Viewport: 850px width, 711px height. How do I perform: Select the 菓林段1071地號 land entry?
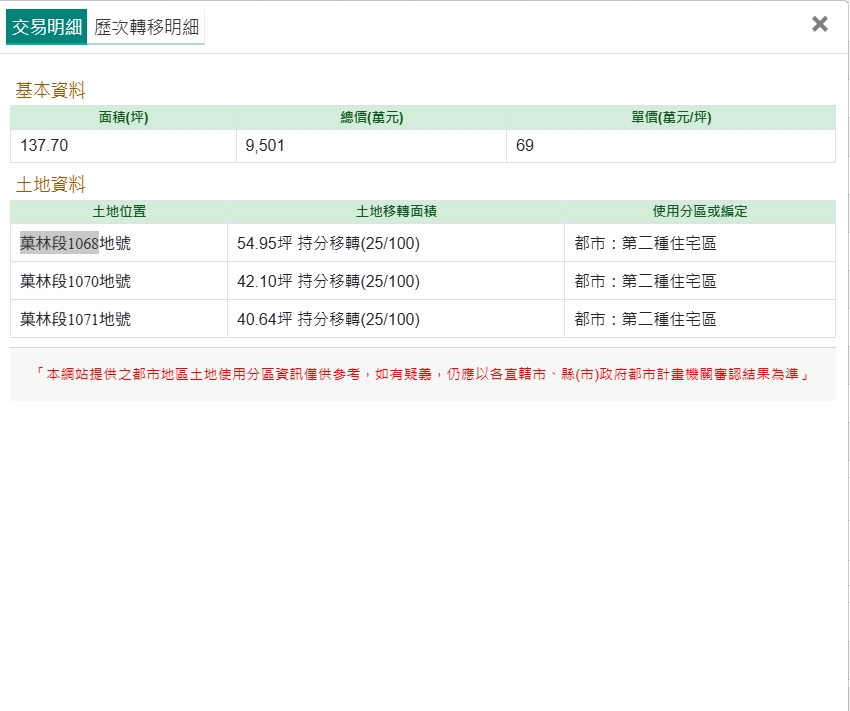coord(75,320)
